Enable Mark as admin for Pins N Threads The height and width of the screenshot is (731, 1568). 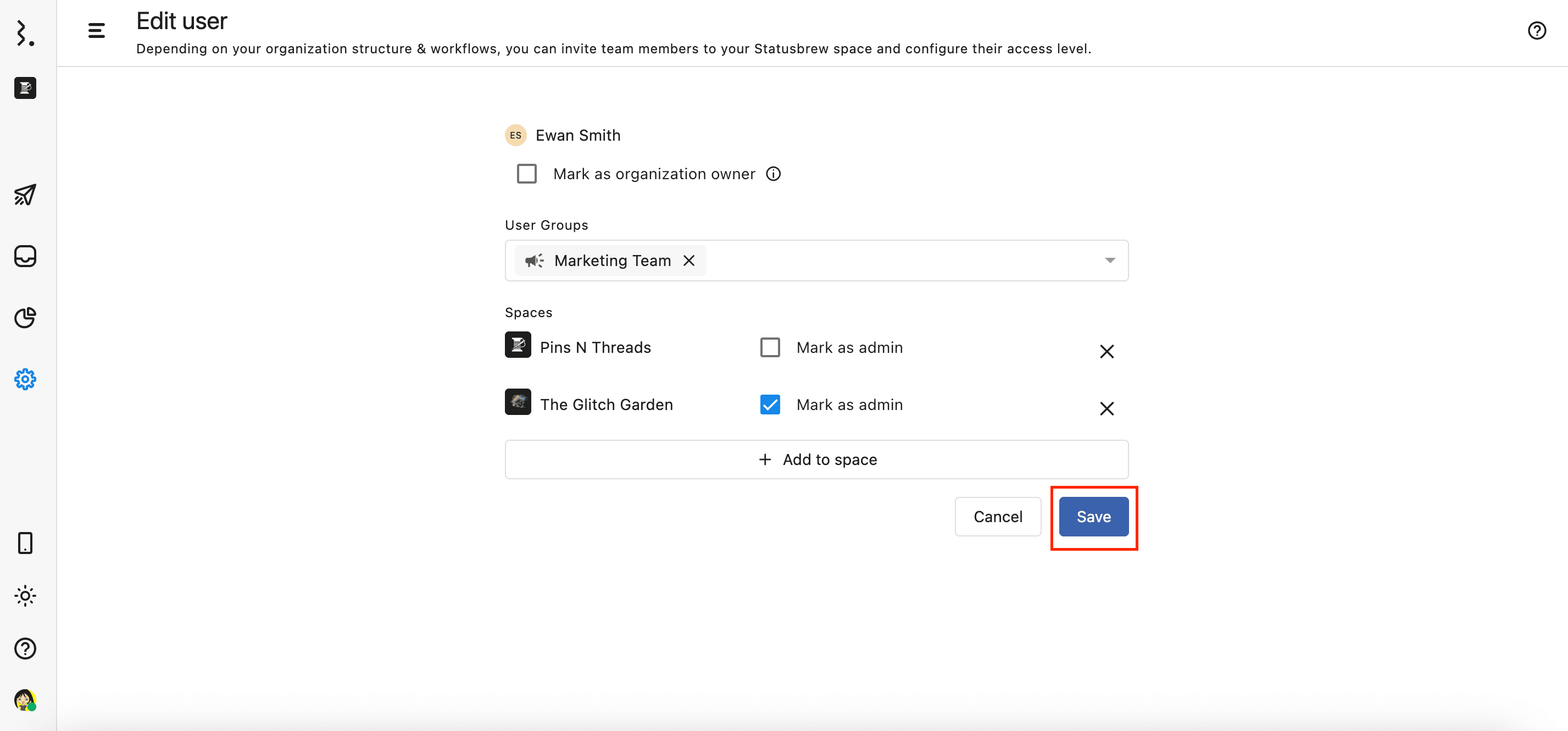(770, 348)
